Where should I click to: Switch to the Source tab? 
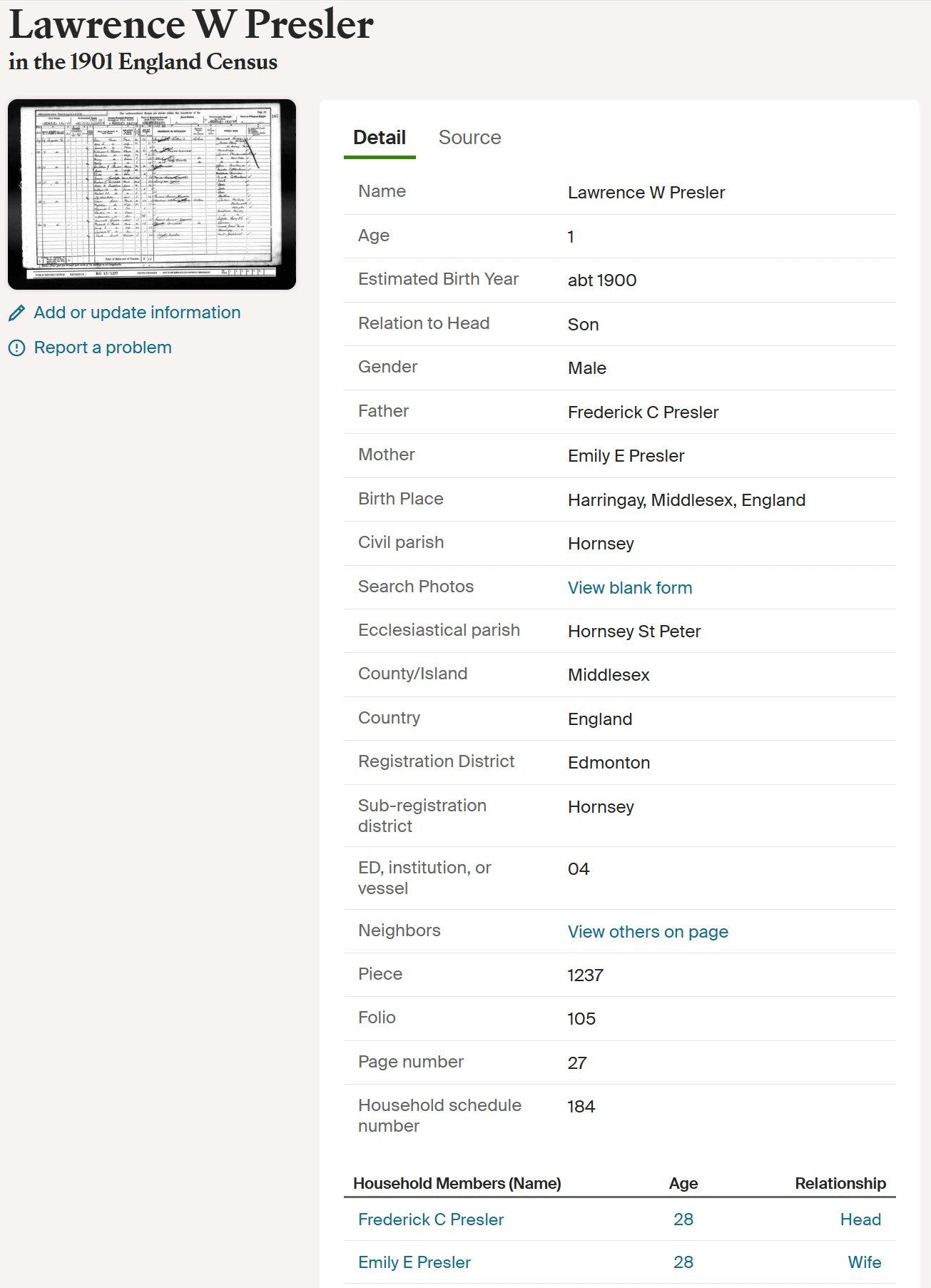[469, 138]
